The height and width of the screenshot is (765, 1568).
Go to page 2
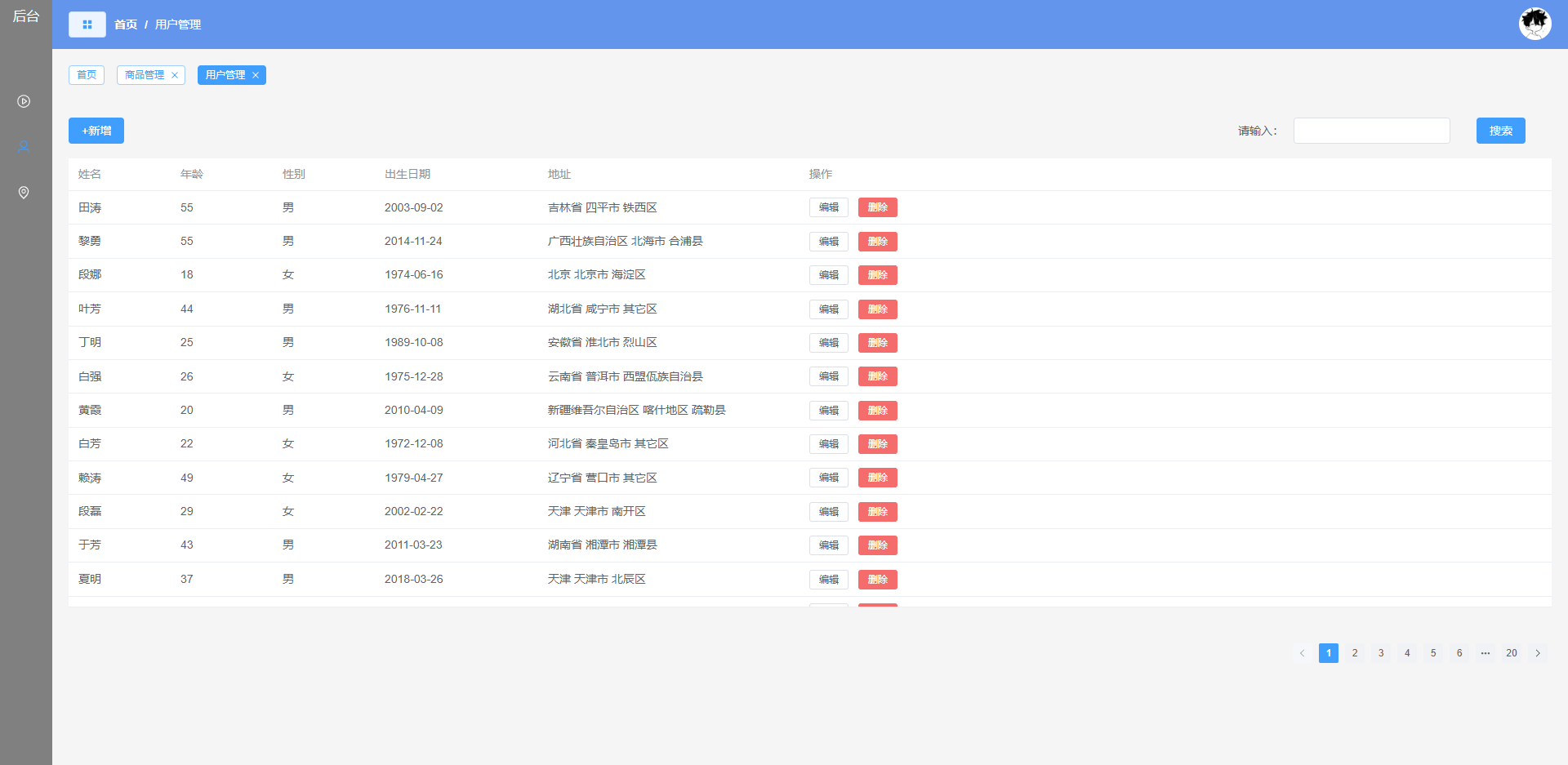click(x=1355, y=653)
